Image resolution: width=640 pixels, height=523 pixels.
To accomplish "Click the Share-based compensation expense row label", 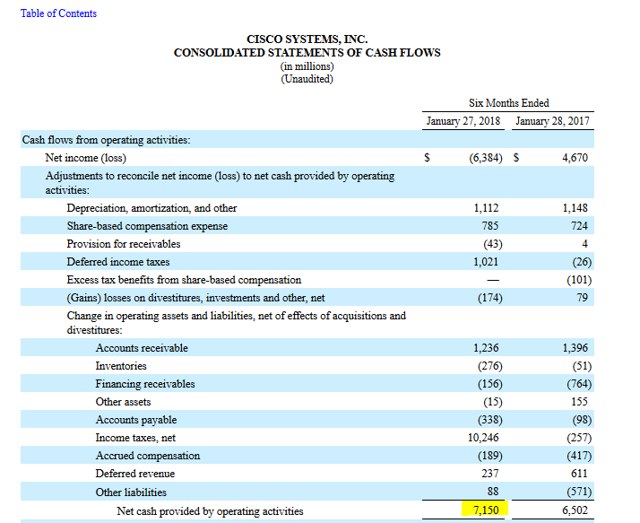I will (147, 226).
